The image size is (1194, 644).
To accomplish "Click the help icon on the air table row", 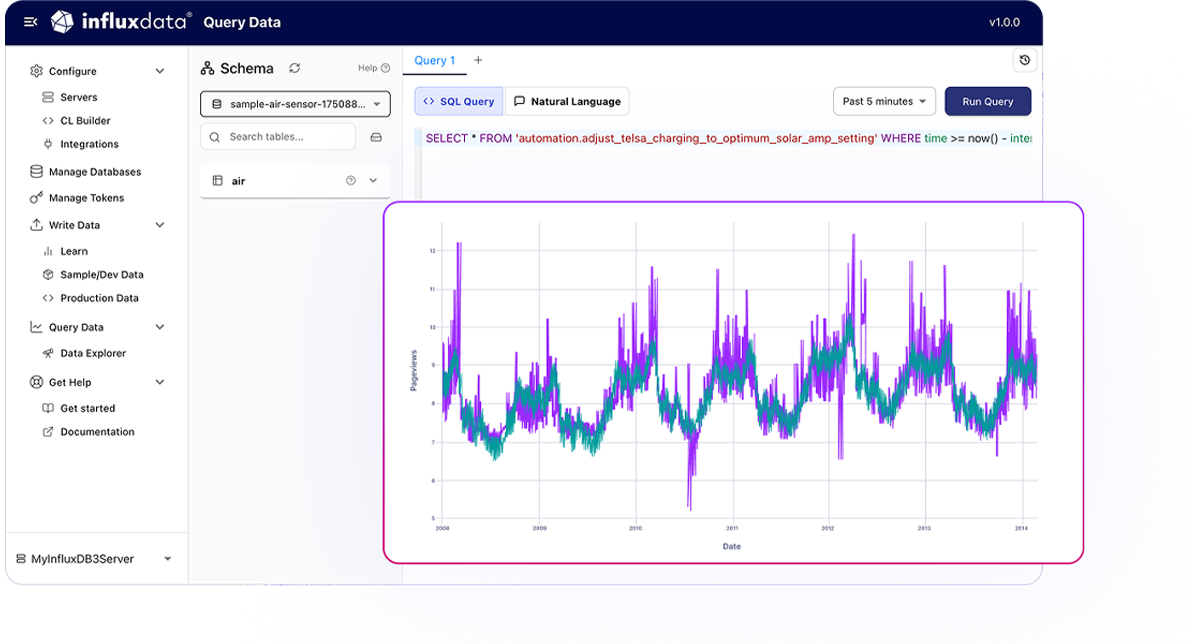I will (349, 181).
